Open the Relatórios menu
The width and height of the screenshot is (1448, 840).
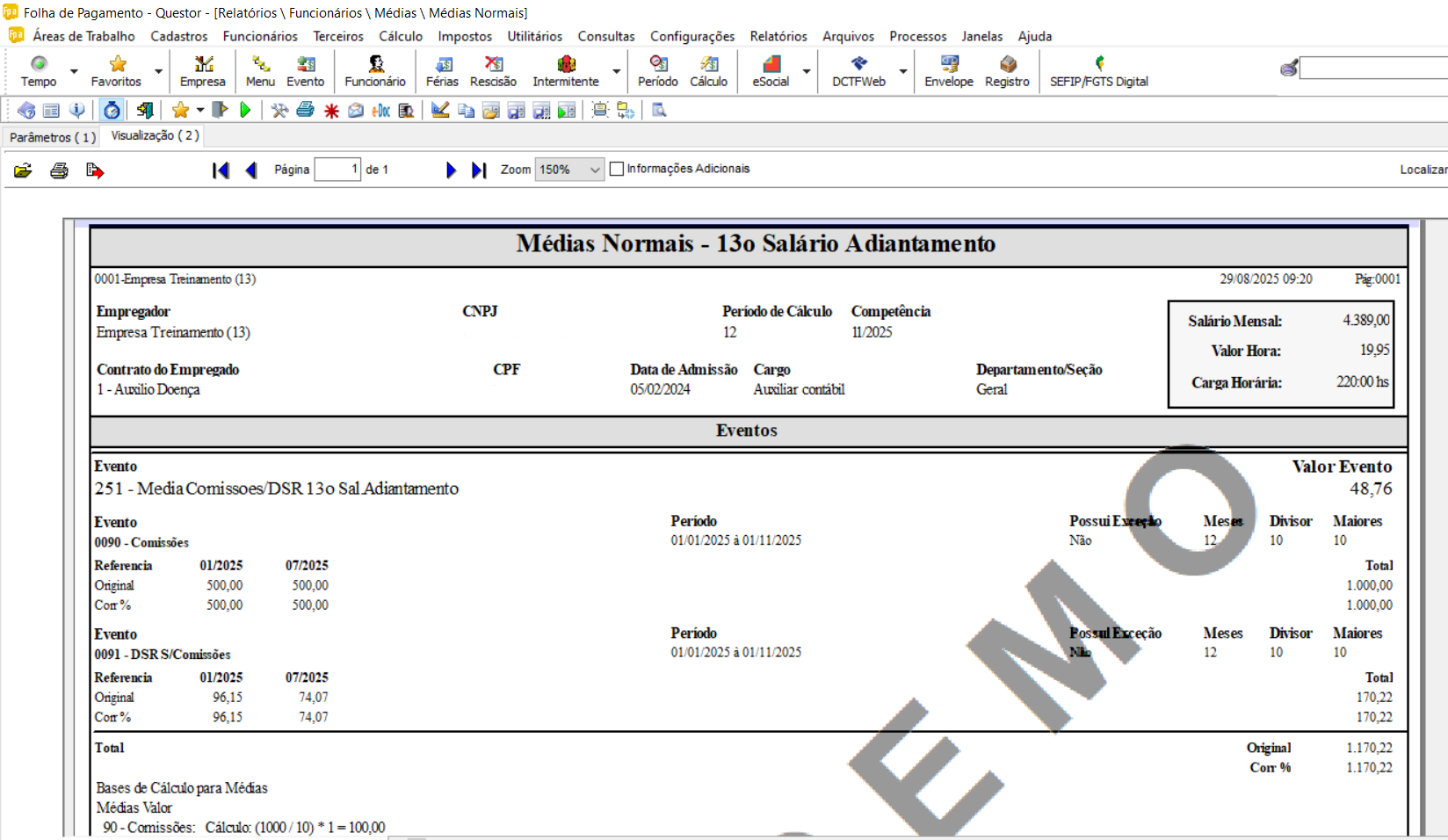coord(778,36)
